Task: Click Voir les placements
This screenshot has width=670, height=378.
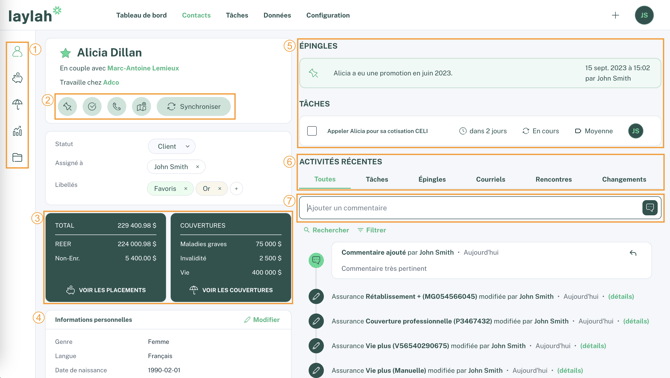Action: [x=106, y=290]
